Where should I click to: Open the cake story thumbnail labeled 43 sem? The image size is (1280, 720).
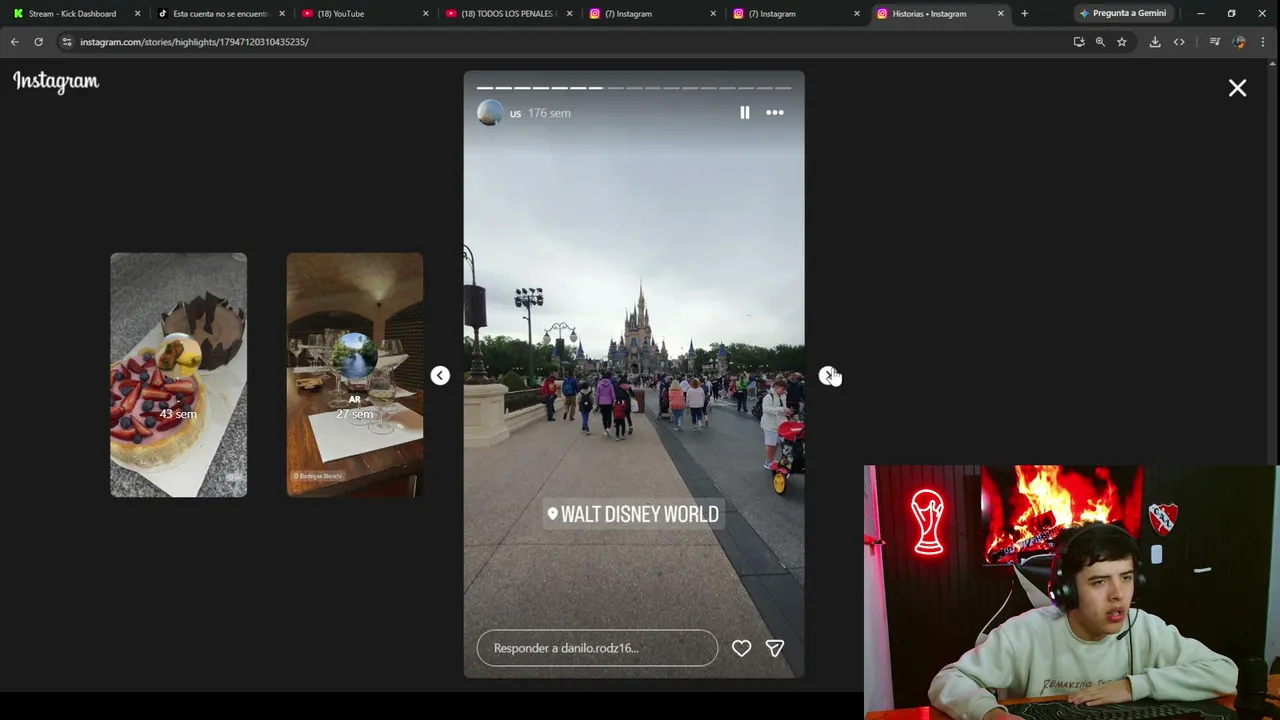tap(178, 375)
